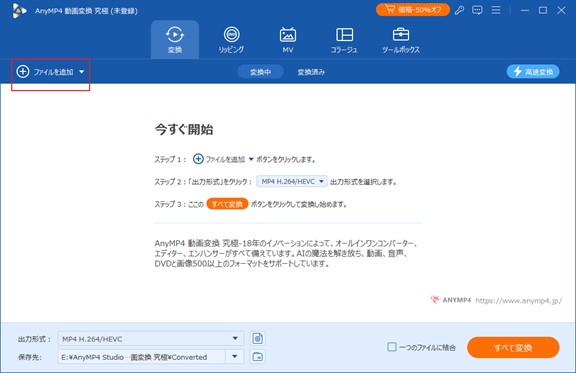Enable 一つのファイルに結合 checkbox

[x=392, y=347]
